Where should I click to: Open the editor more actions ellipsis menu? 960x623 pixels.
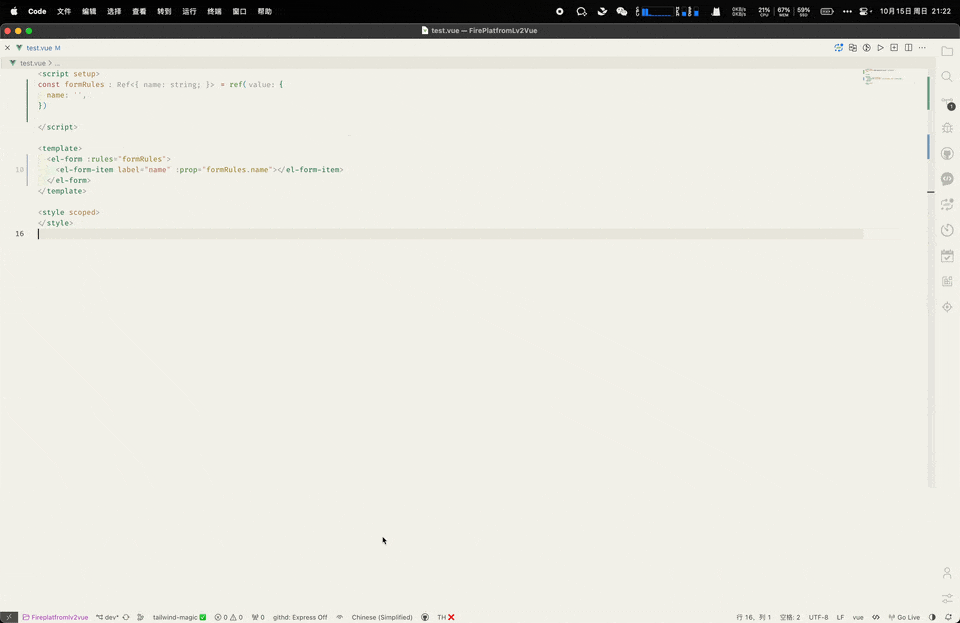(922, 47)
